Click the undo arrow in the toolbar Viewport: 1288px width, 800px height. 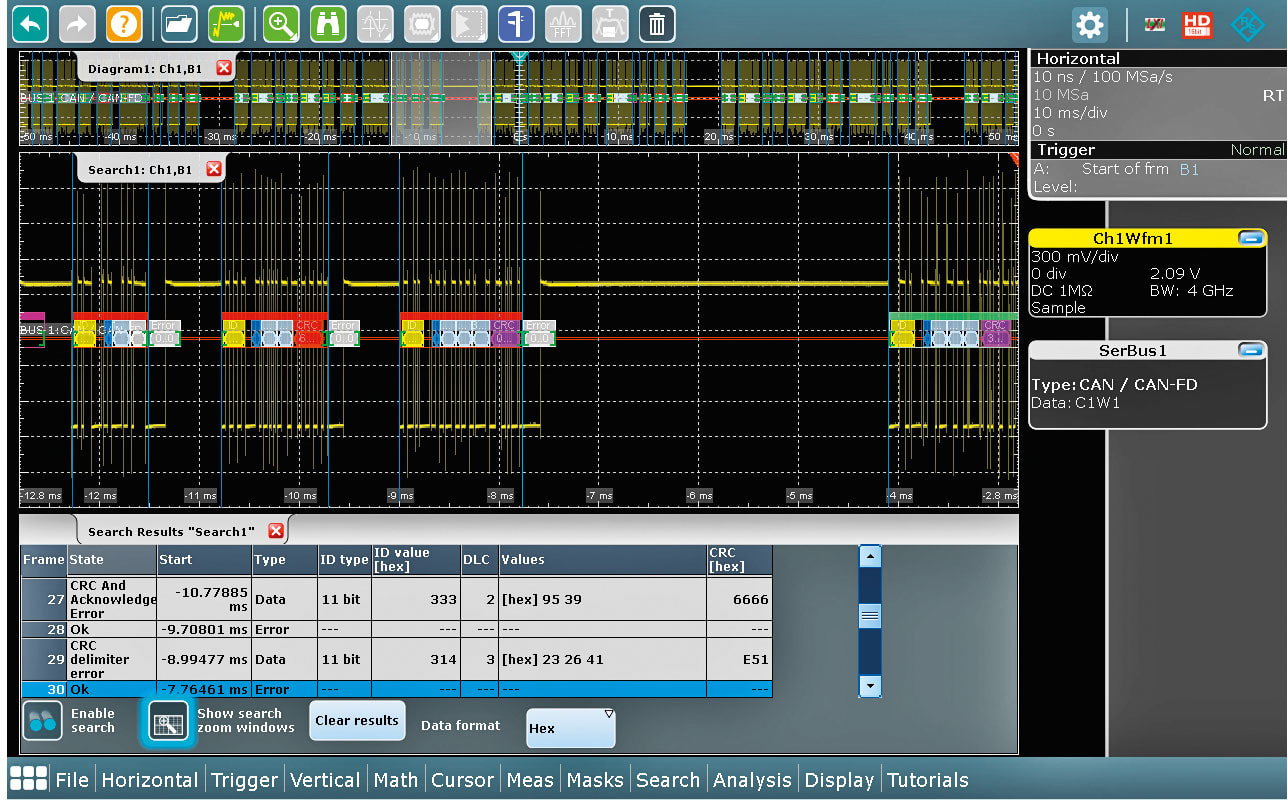pos(31,23)
